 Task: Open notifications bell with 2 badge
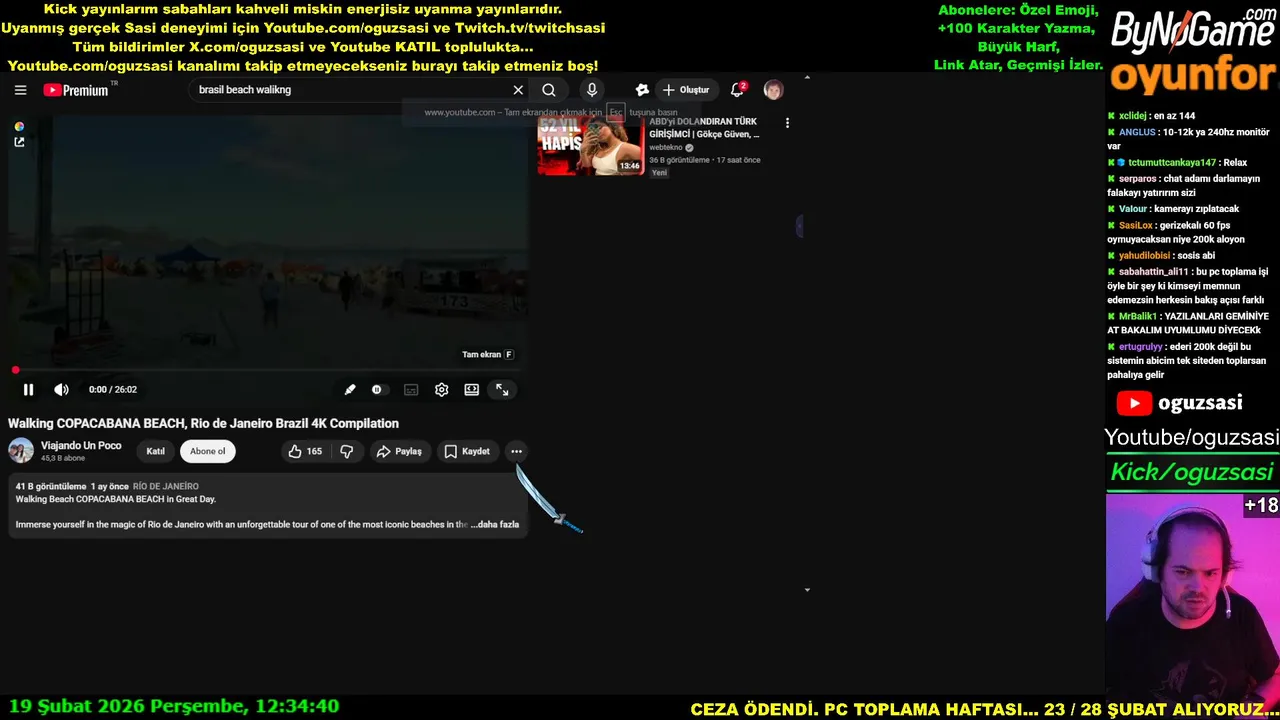(x=738, y=90)
